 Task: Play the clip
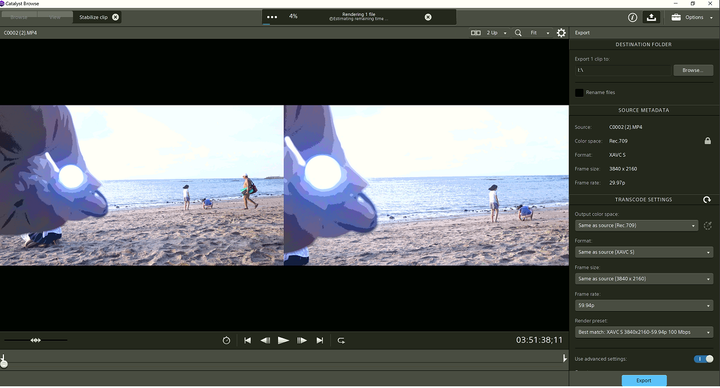(x=283, y=340)
